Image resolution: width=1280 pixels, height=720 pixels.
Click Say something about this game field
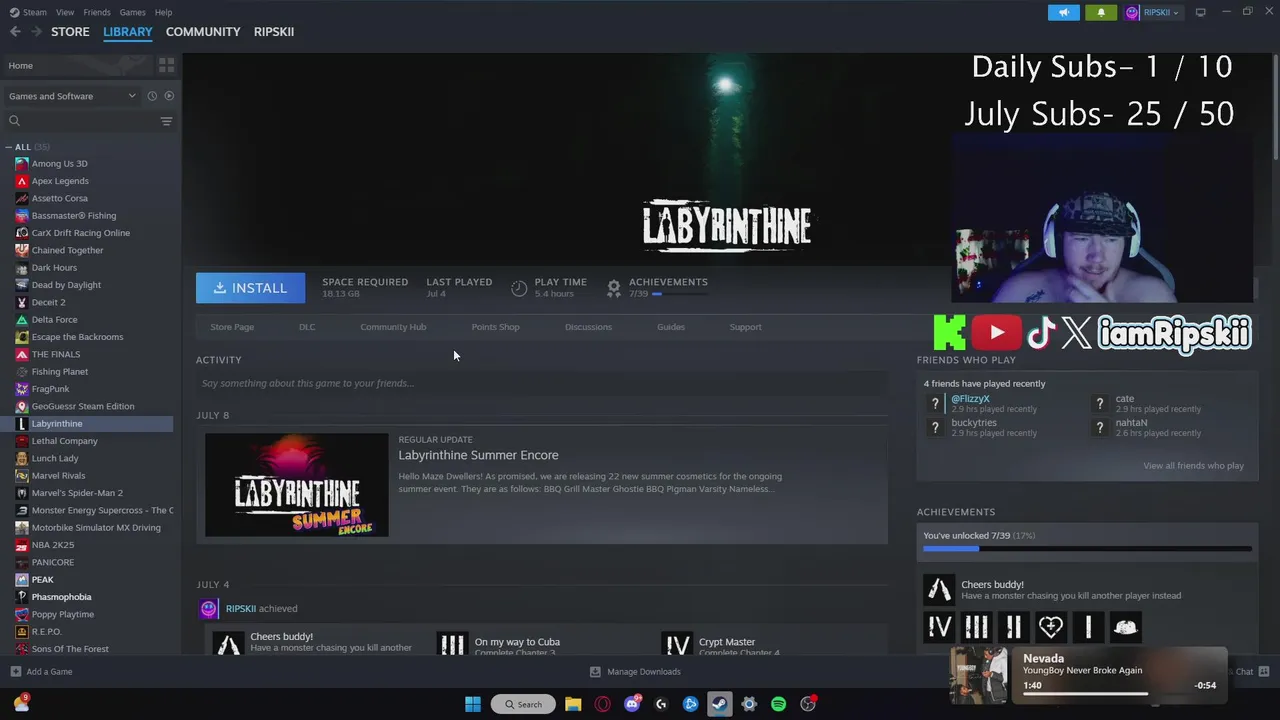(541, 383)
